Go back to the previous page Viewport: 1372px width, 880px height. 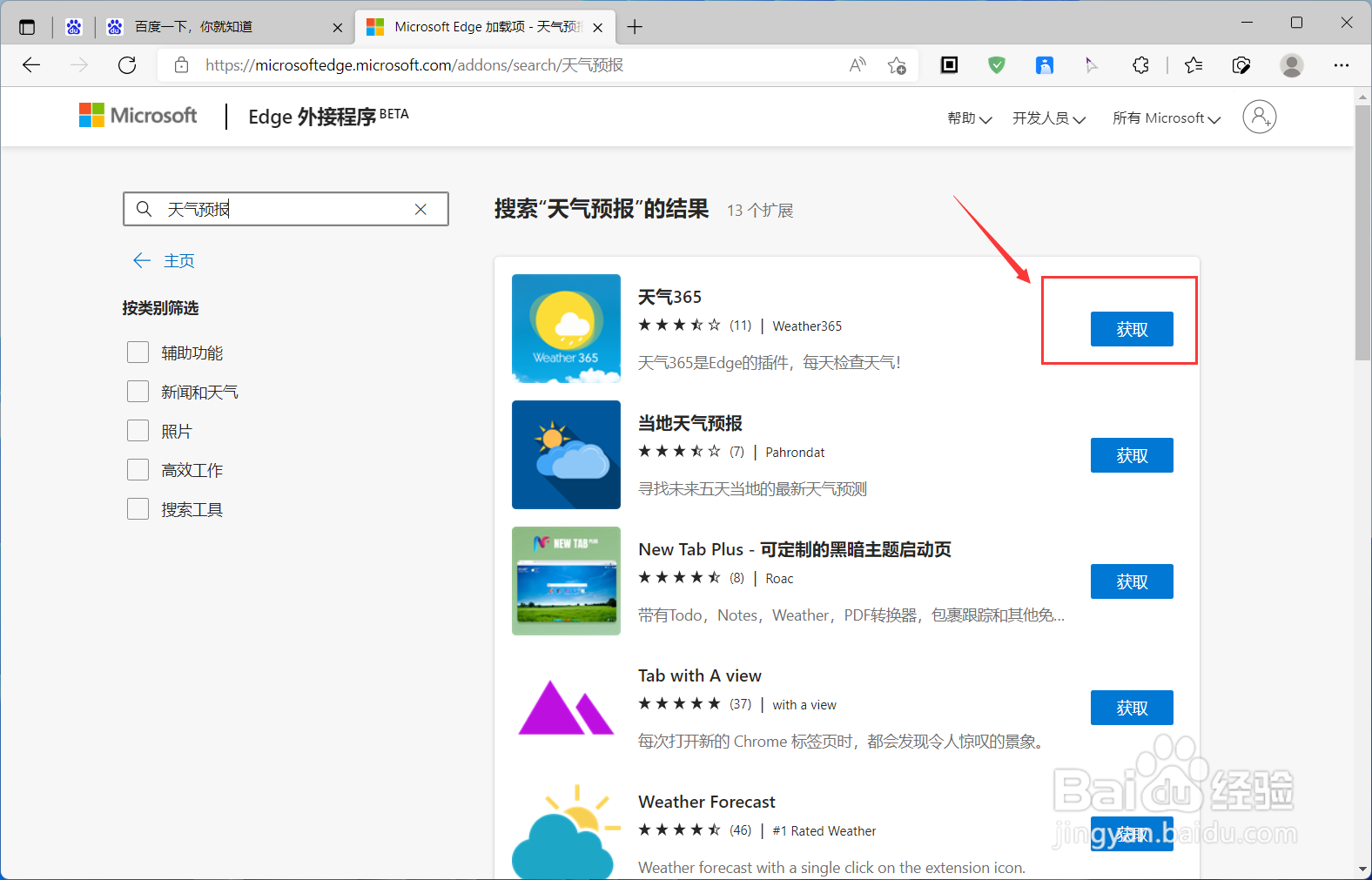pos(31,65)
